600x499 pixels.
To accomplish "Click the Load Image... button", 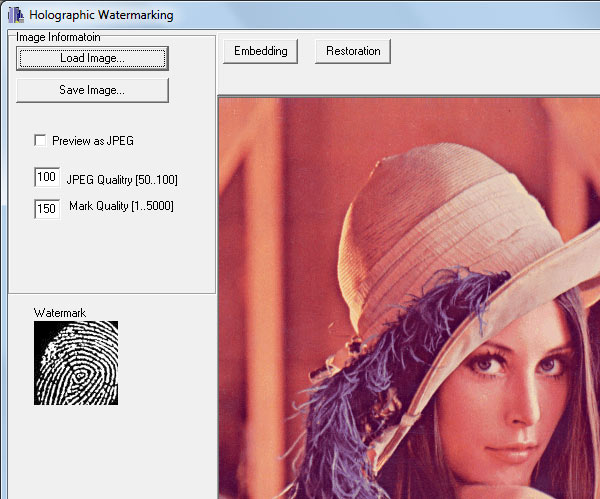I will pyautogui.click(x=92, y=58).
